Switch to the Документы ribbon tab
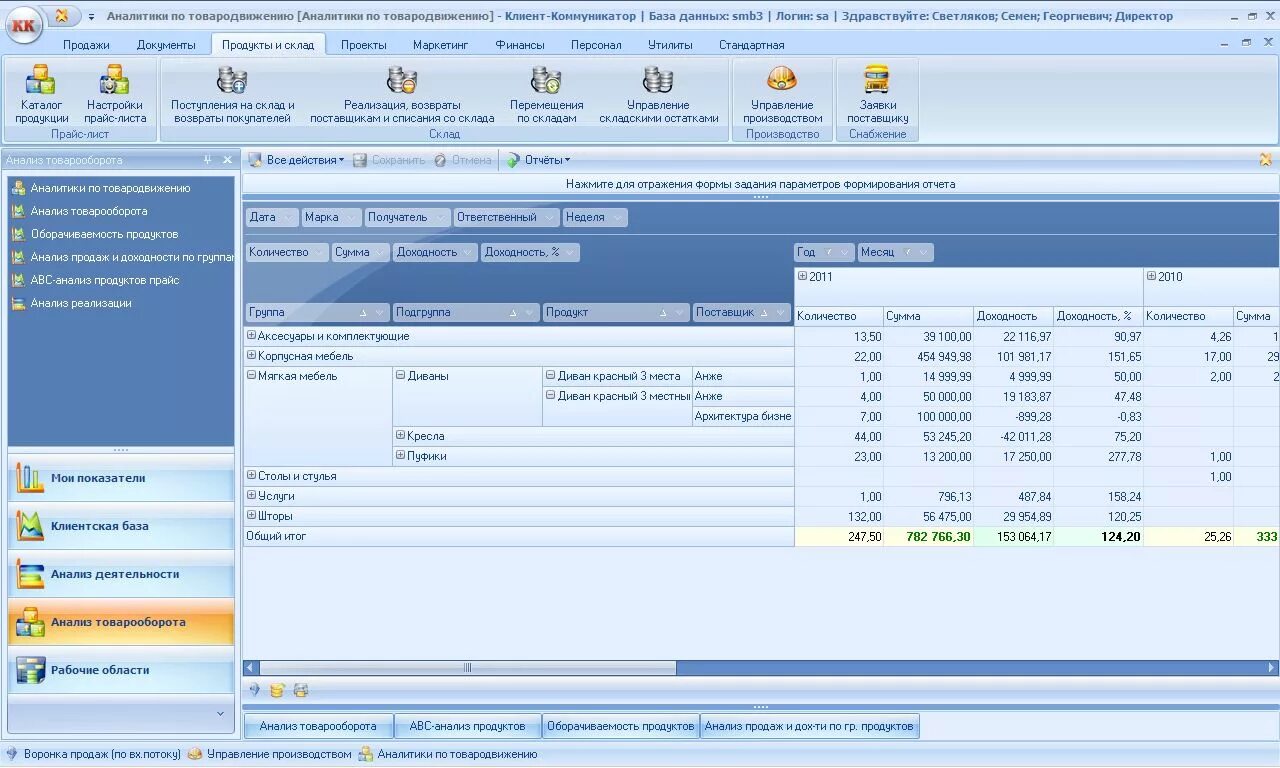The width and height of the screenshot is (1280, 768). click(166, 45)
